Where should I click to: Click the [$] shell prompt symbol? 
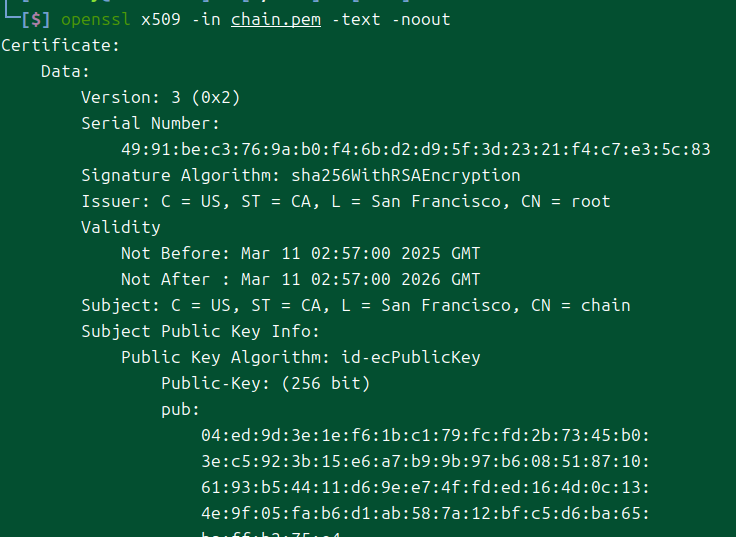36,20
